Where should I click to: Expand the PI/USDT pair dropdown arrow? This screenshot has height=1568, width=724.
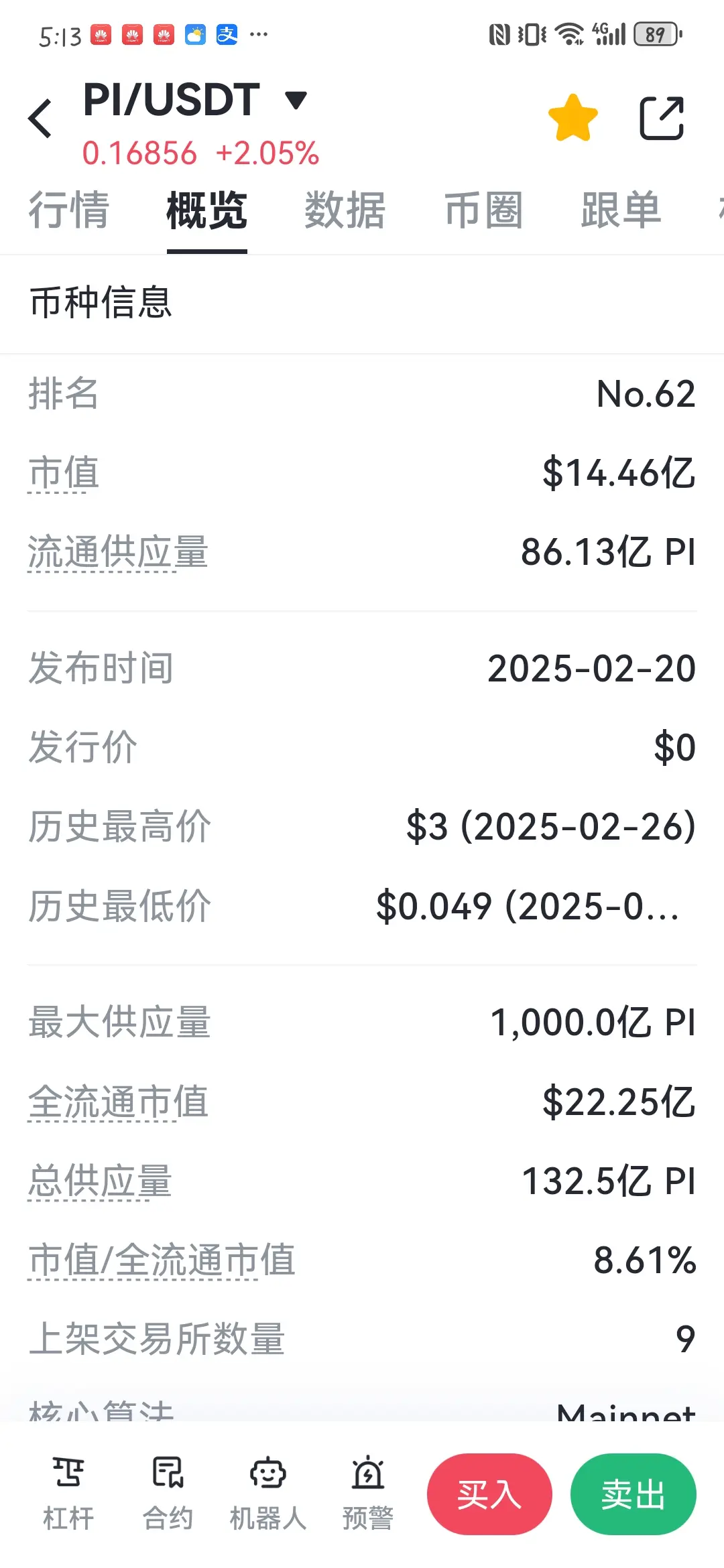pos(296,101)
